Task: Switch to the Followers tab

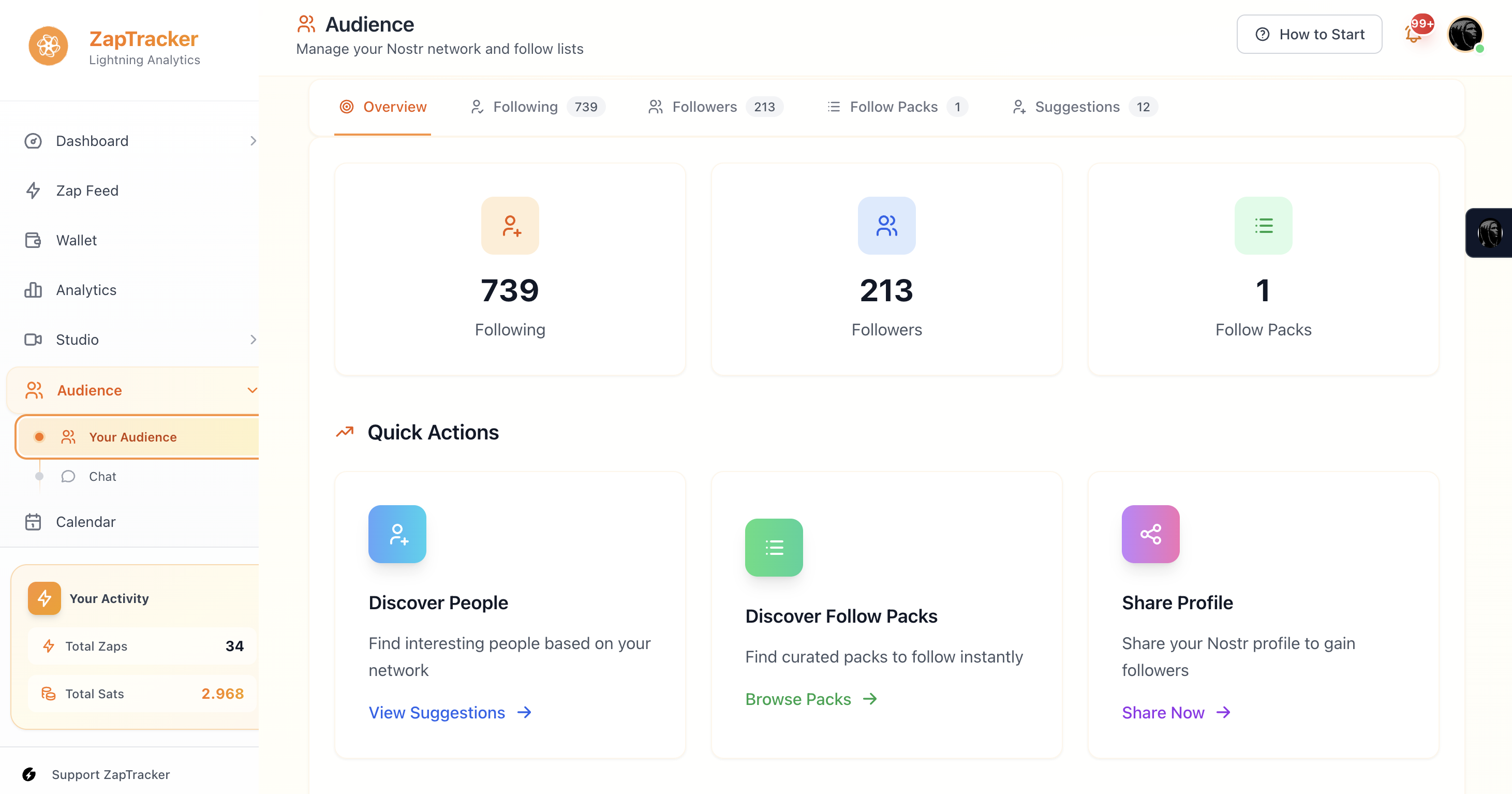Action: [x=704, y=106]
